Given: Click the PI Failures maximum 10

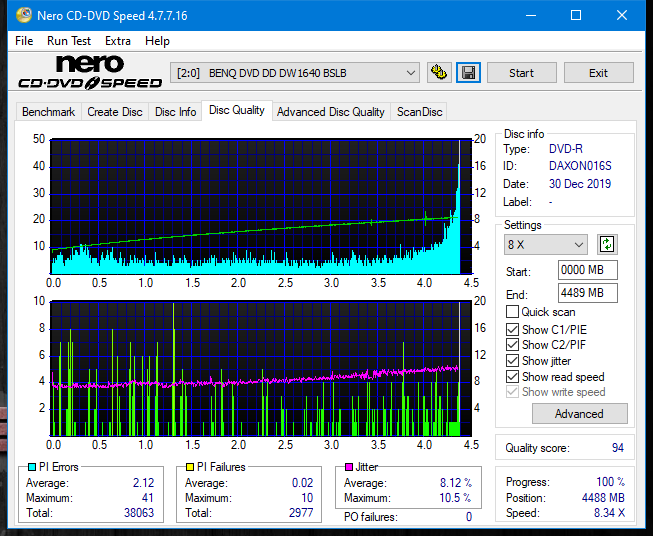Looking at the screenshot, I should [307, 498].
